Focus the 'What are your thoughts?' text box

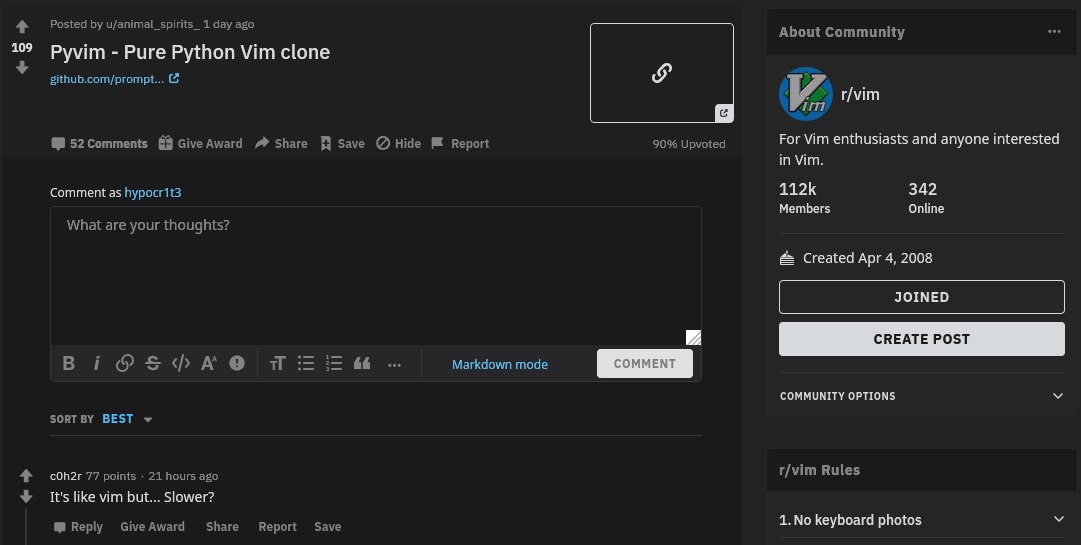click(x=376, y=276)
